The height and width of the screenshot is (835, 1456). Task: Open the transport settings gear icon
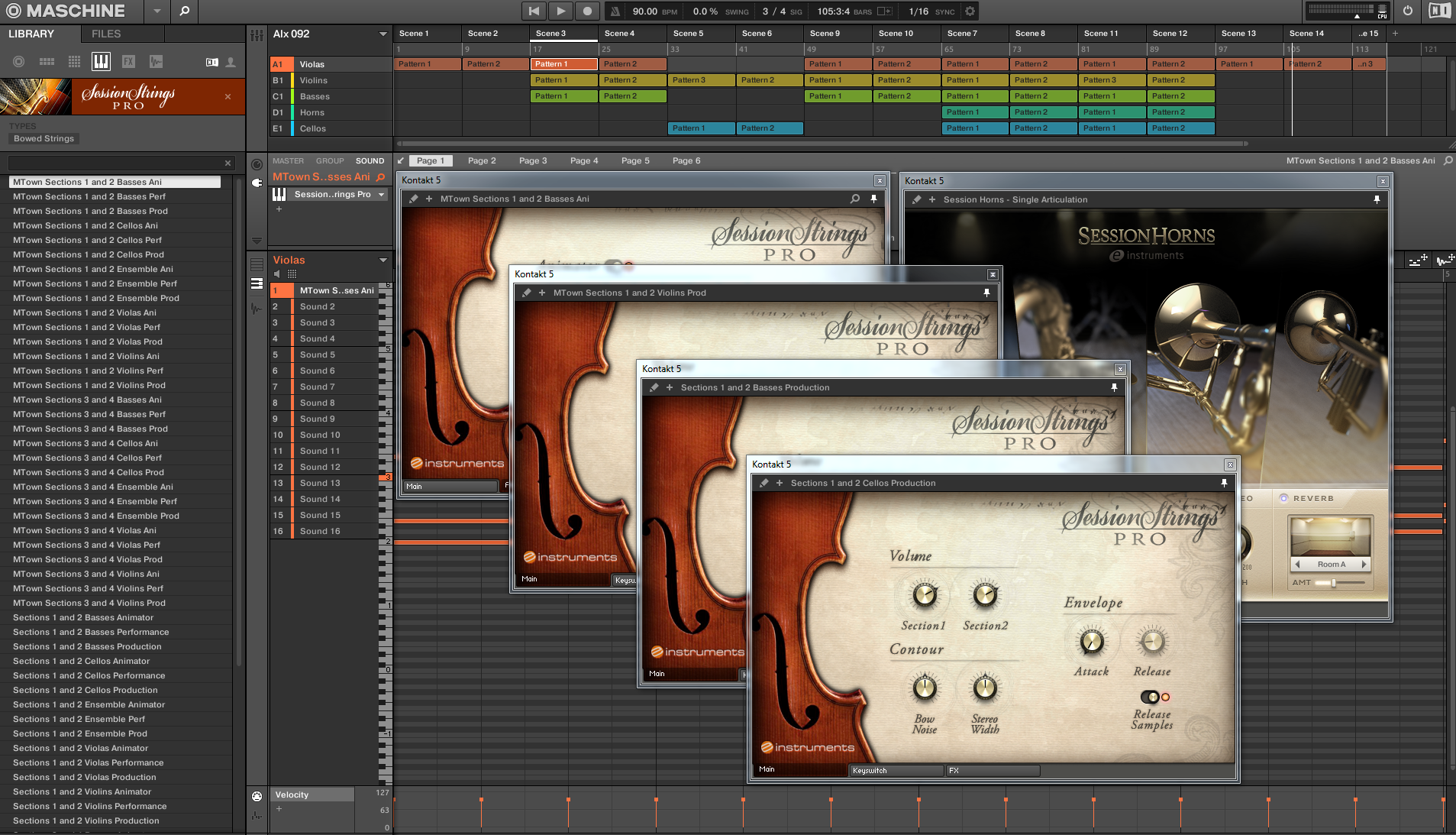970,11
